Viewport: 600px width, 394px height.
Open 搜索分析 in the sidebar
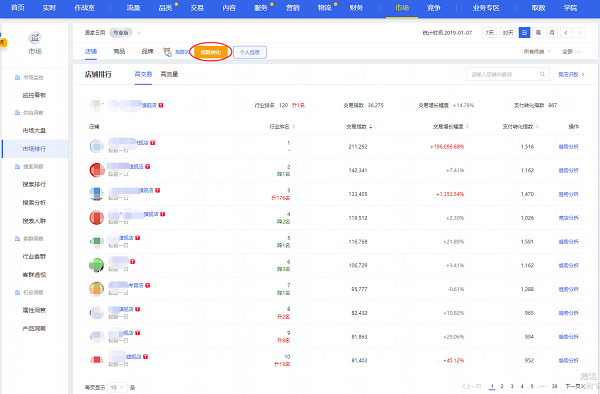click(x=34, y=203)
